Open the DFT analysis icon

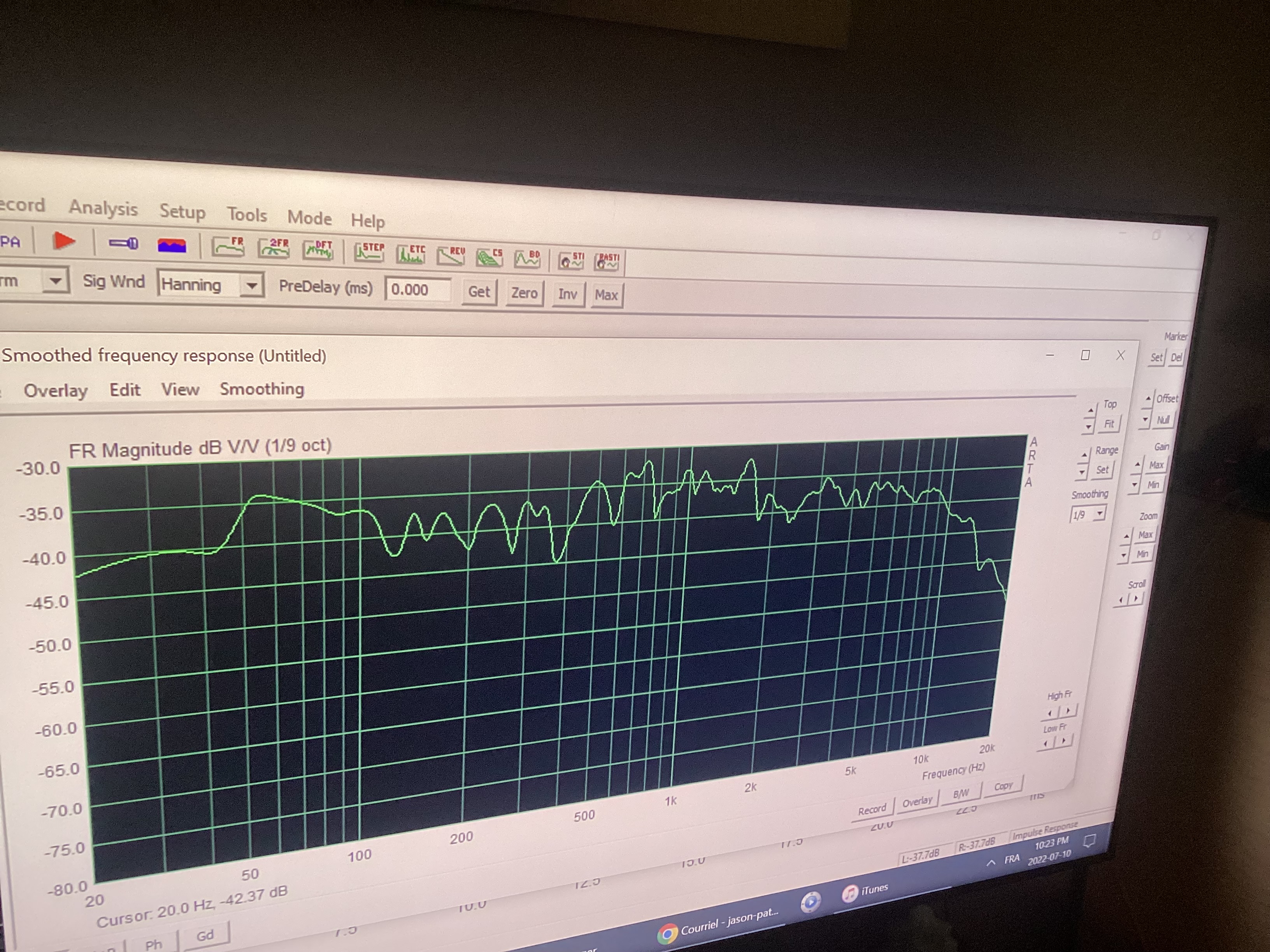coord(319,250)
